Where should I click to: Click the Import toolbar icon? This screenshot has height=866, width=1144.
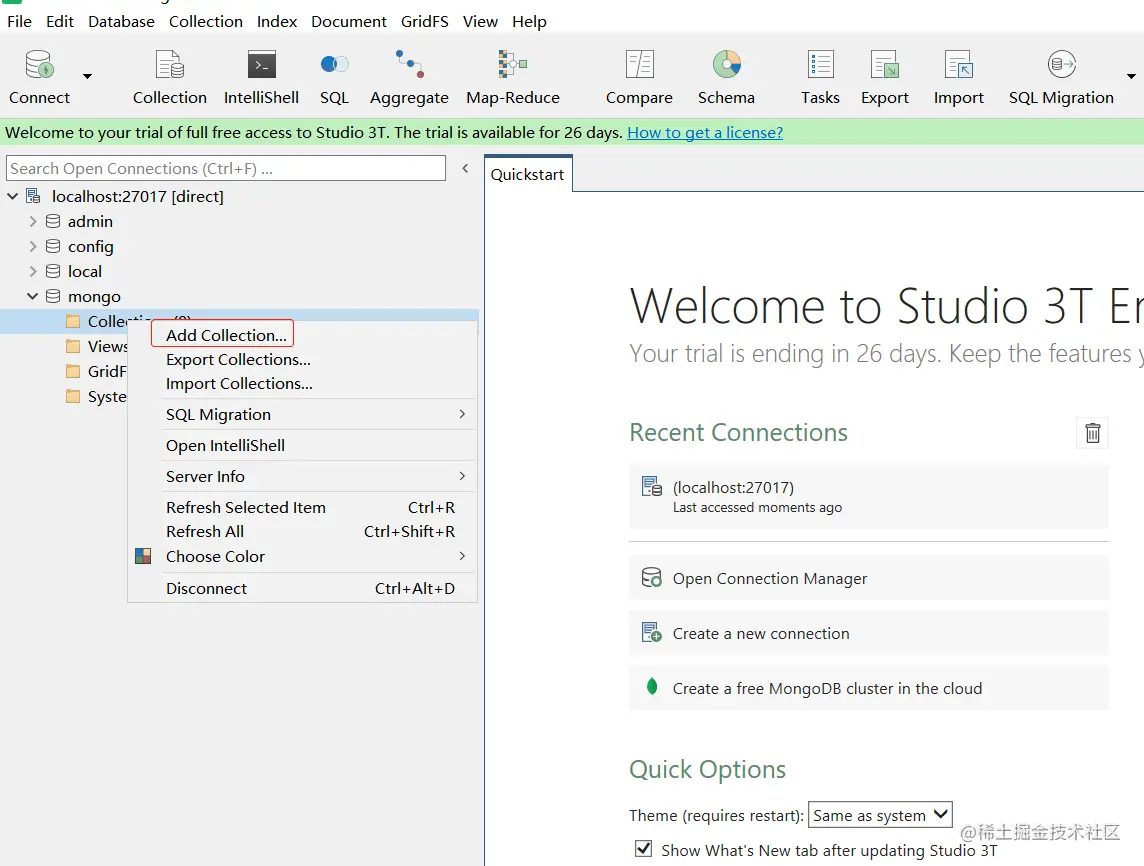(x=958, y=77)
